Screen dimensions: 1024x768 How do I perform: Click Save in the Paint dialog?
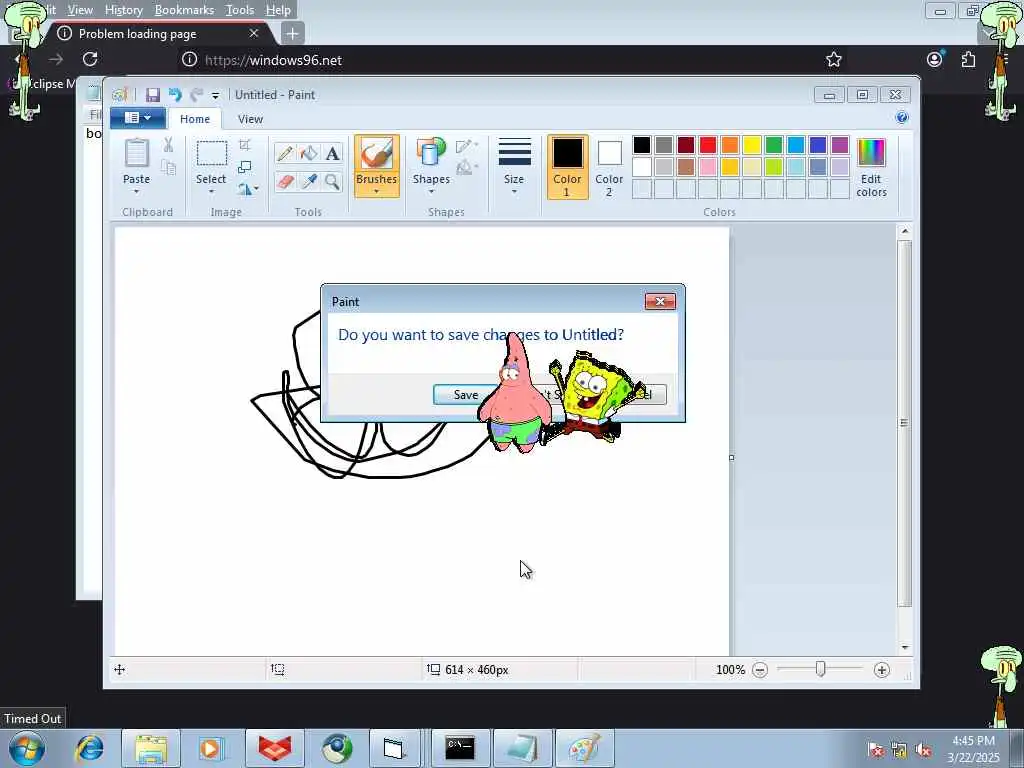[x=466, y=394]
